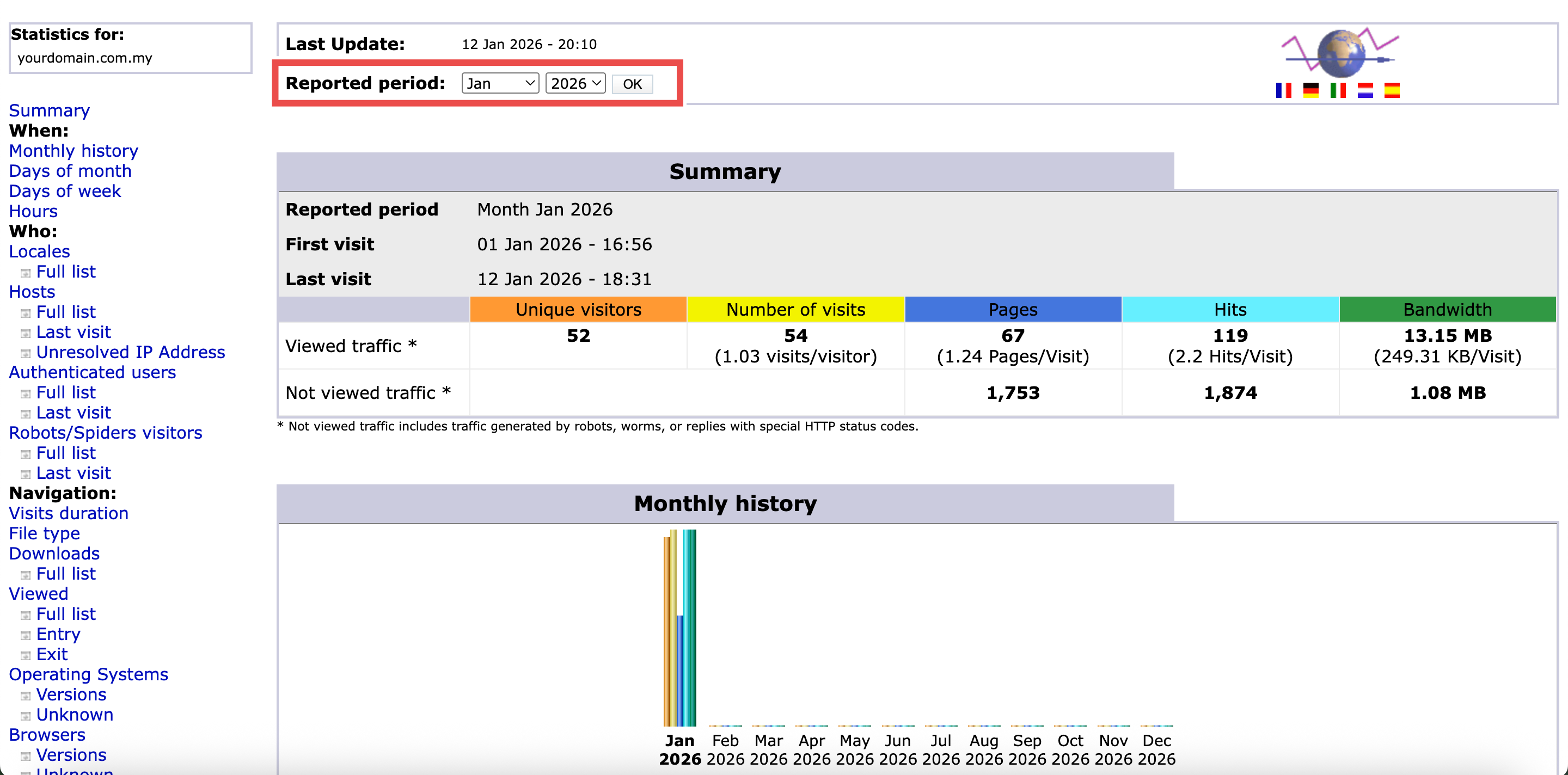Open Versions under Operating Systems
This screenshot has height=775, width=1568.
pyautogui.click(x=71, y=694)
